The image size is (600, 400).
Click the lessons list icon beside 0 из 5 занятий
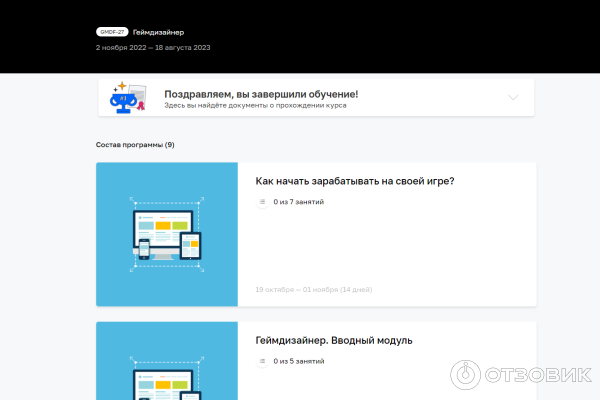[263, 361]
